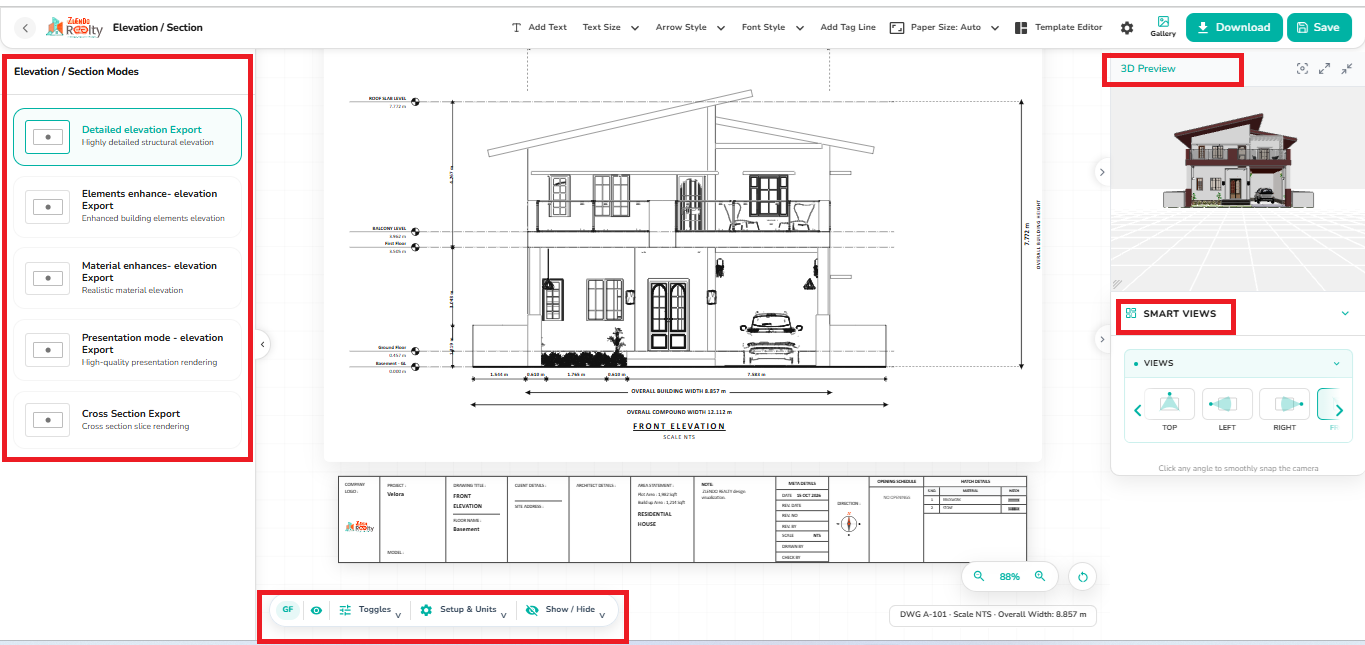Click the Elevation / Section Modes heading

76,72
